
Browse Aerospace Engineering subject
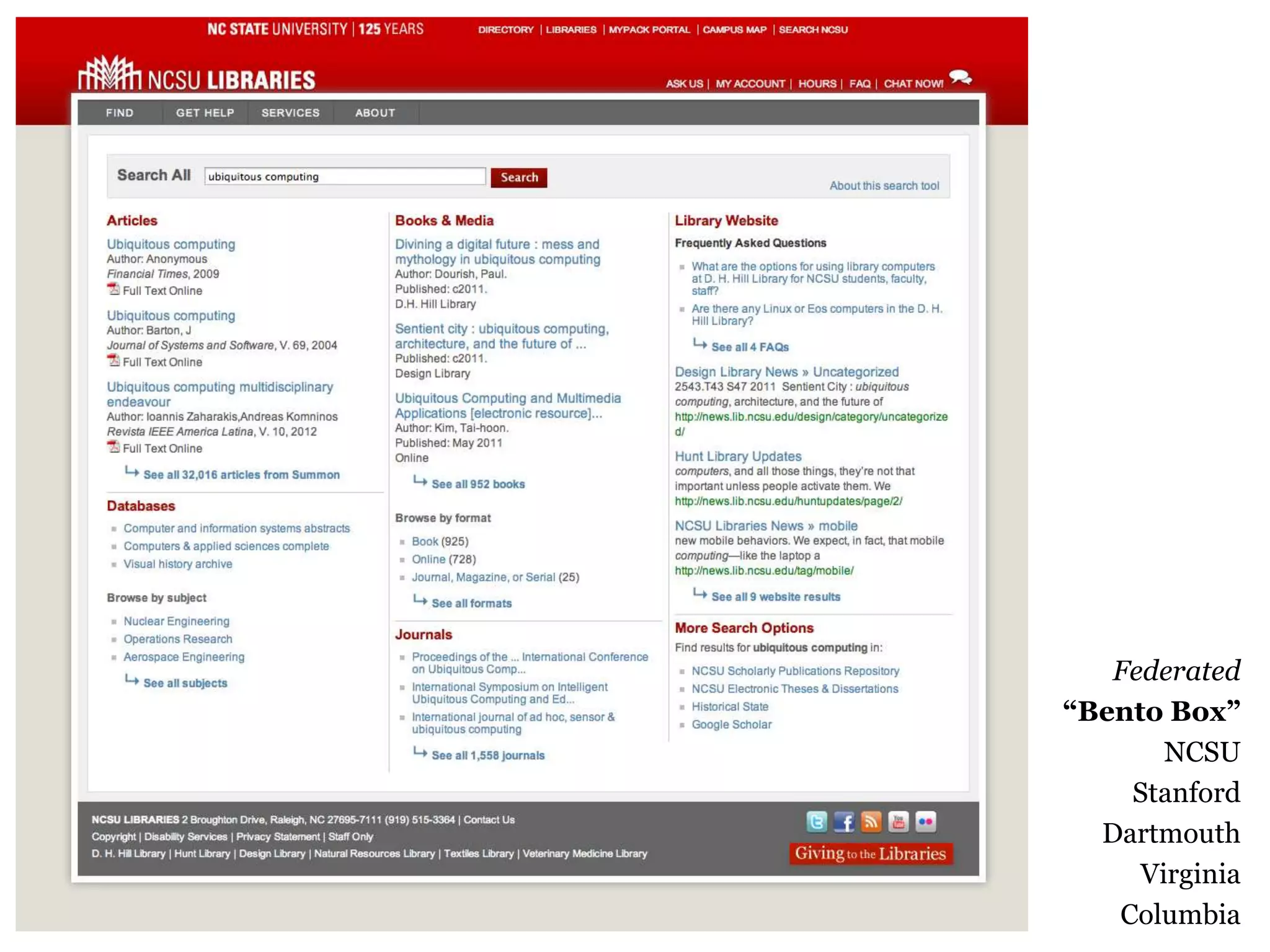click(x=184, y=657)
